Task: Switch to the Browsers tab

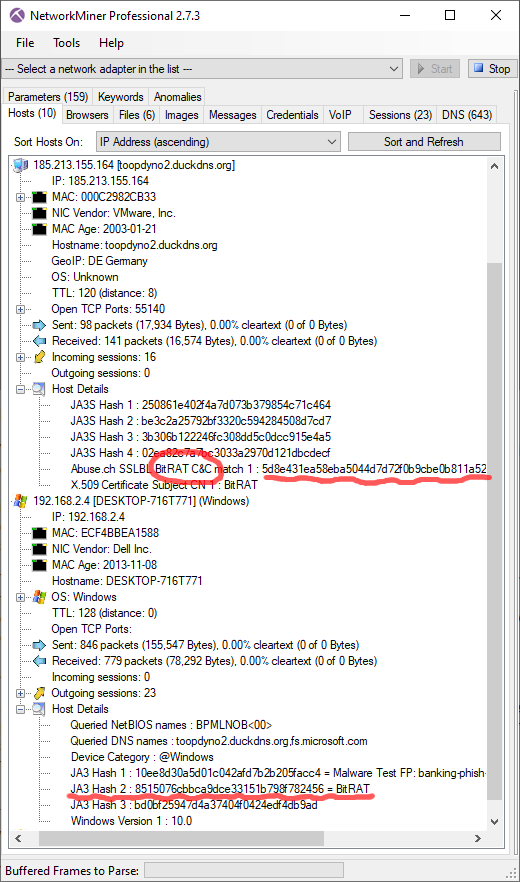Action: pos(87,115)
